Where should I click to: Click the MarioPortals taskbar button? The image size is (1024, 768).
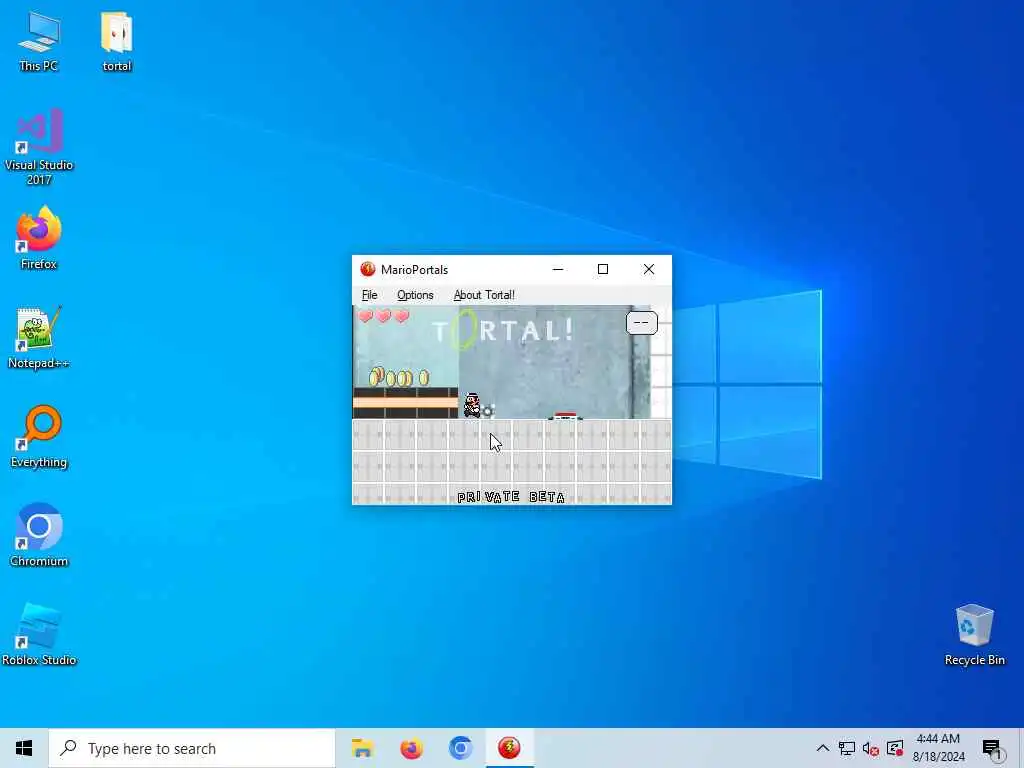click(x=509, y=748)
